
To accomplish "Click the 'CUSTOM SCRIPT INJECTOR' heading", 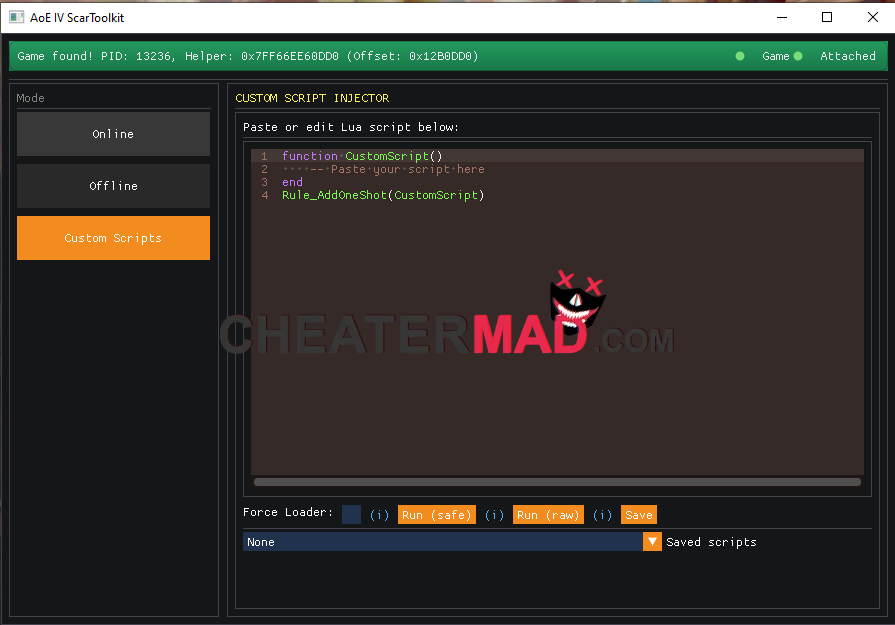I will click(312, 98).
